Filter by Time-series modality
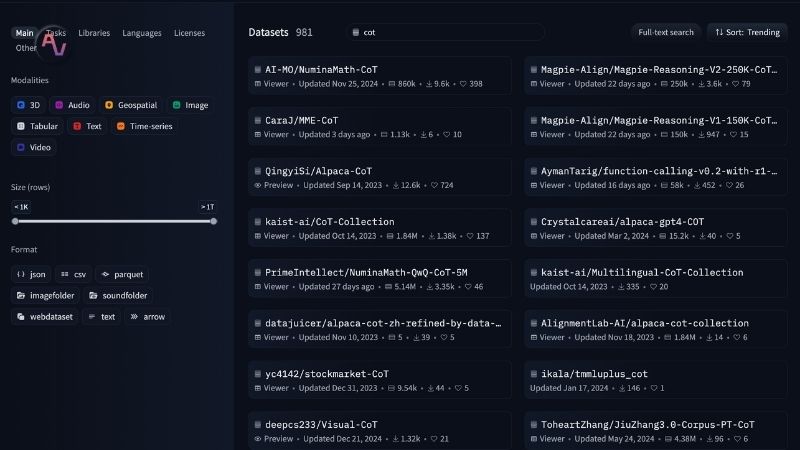 coord(144,126)
